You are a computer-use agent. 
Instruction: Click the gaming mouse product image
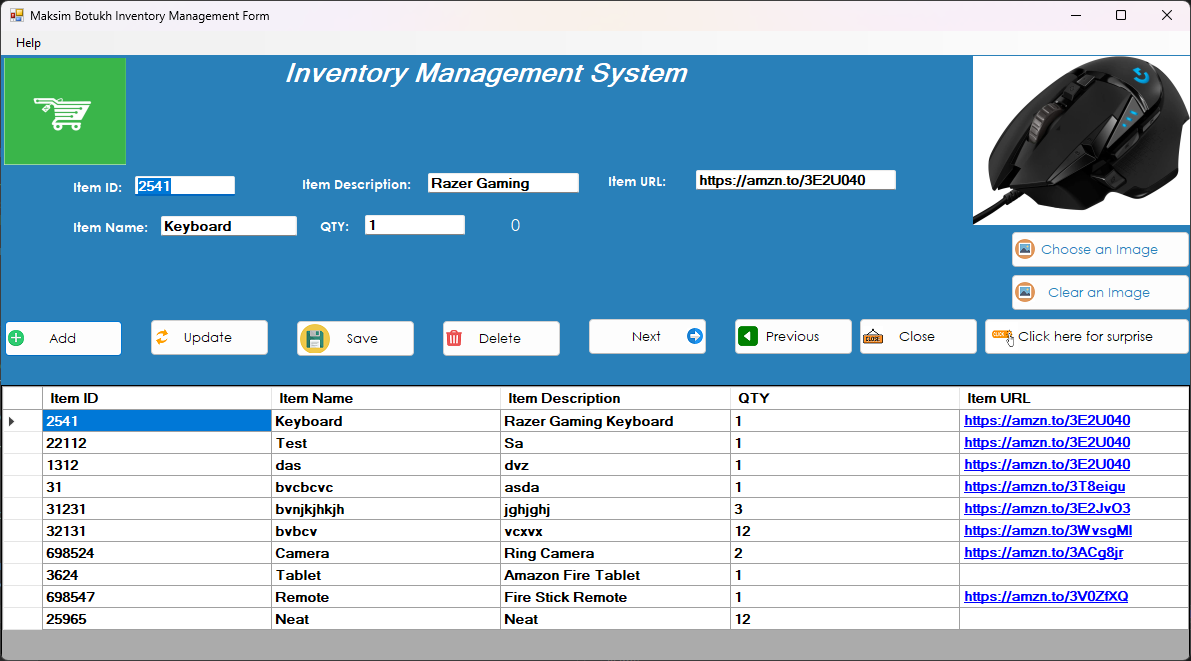1082,141
